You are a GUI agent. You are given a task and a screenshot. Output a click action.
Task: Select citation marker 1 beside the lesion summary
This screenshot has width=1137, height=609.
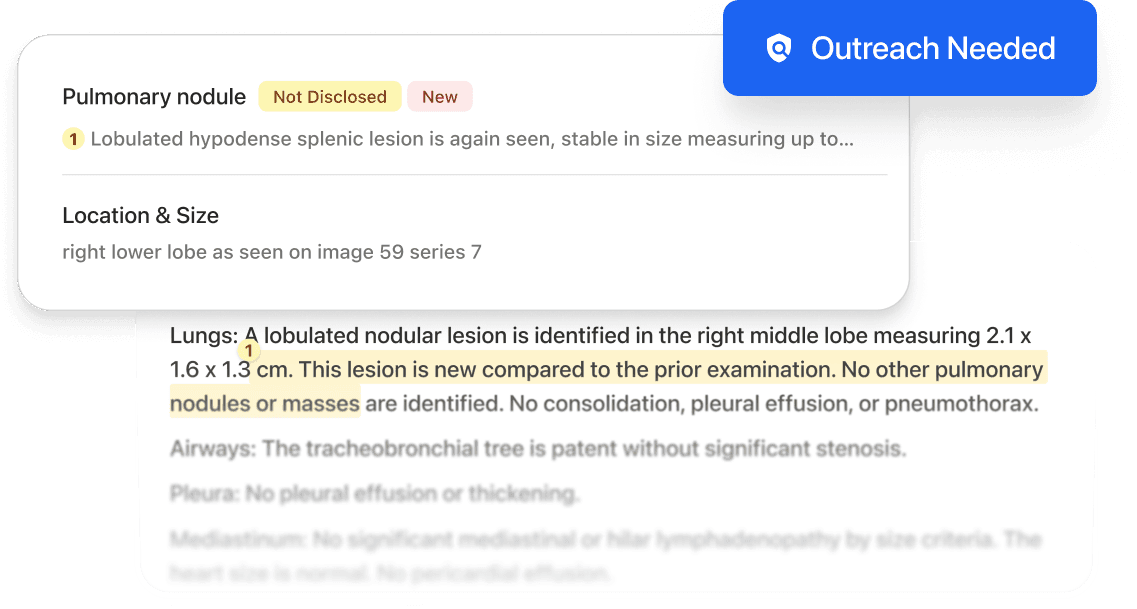72,139
